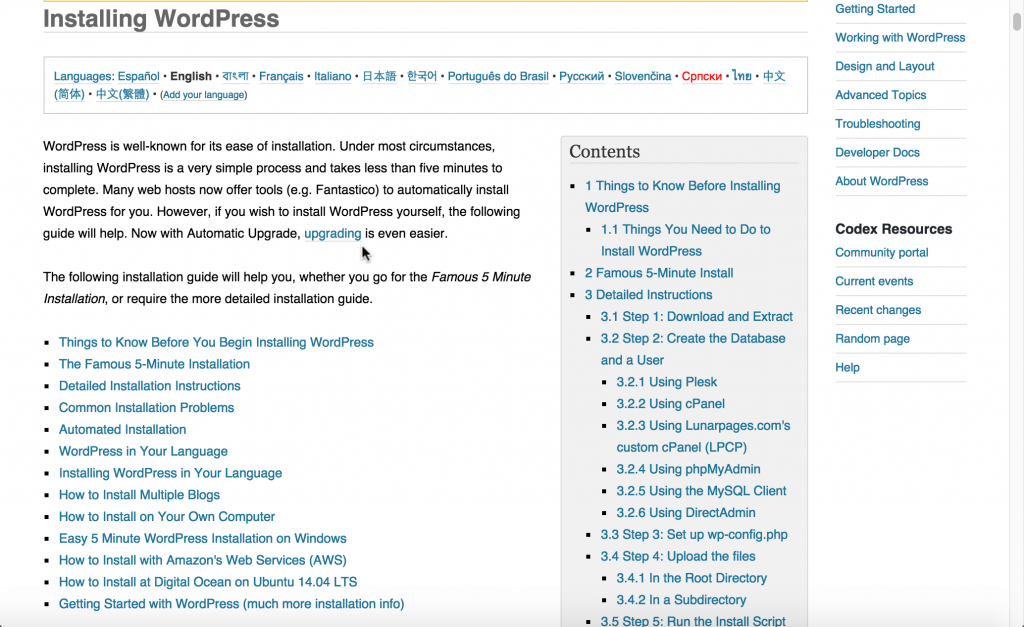Image resolution: width=1024 pixels, height=627 pixels.
Task: Go to 3.4.1 In the Root Directory
Action: [x=692, y=578]
